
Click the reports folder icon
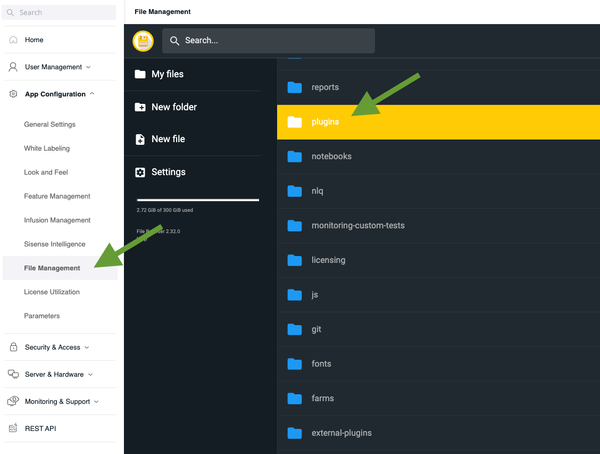pos(295,87)
